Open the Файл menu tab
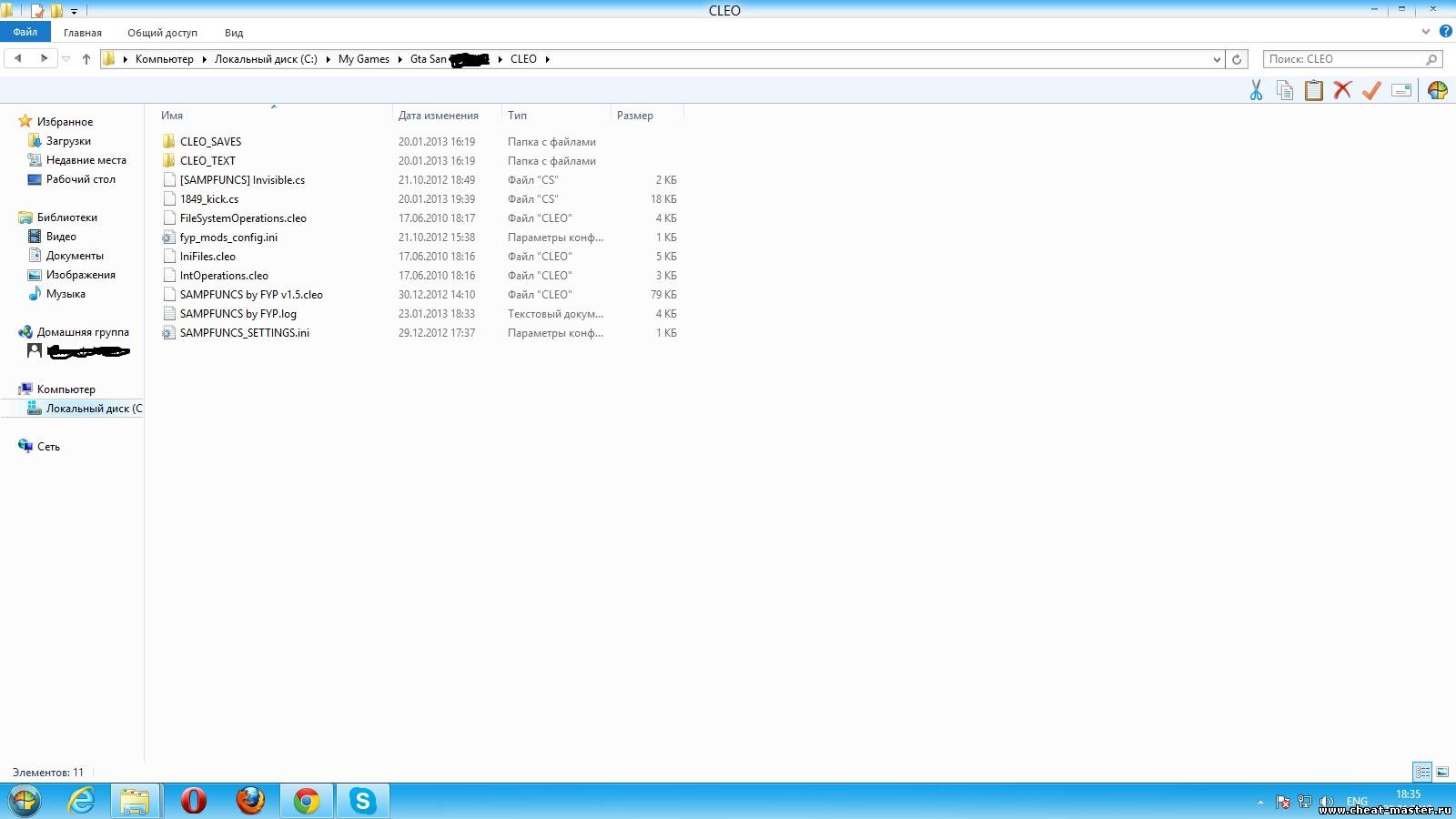The image size is (1456, 819). coord(25,32)
